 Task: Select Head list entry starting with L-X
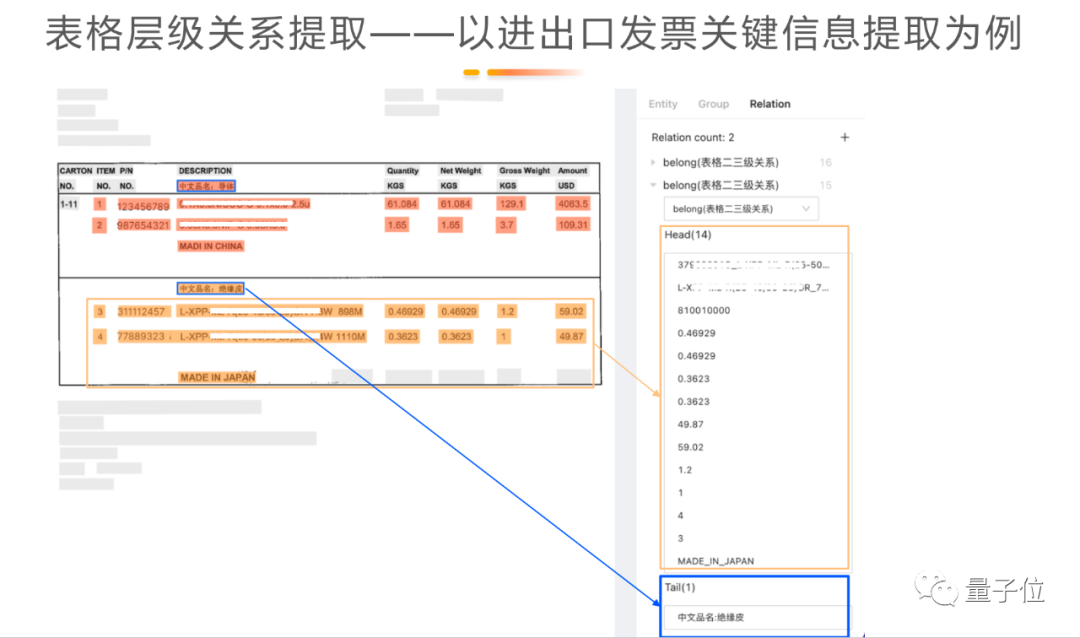tap(753, 288)
